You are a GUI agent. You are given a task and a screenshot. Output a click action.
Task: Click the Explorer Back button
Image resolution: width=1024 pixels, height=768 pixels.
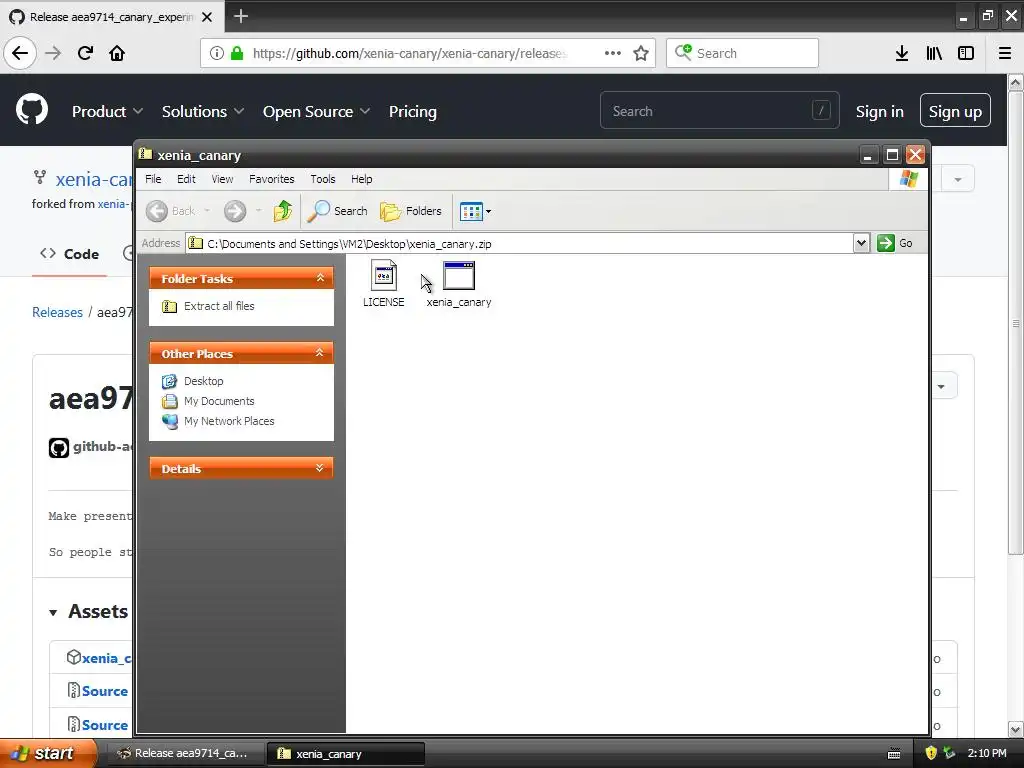[171, 211]
